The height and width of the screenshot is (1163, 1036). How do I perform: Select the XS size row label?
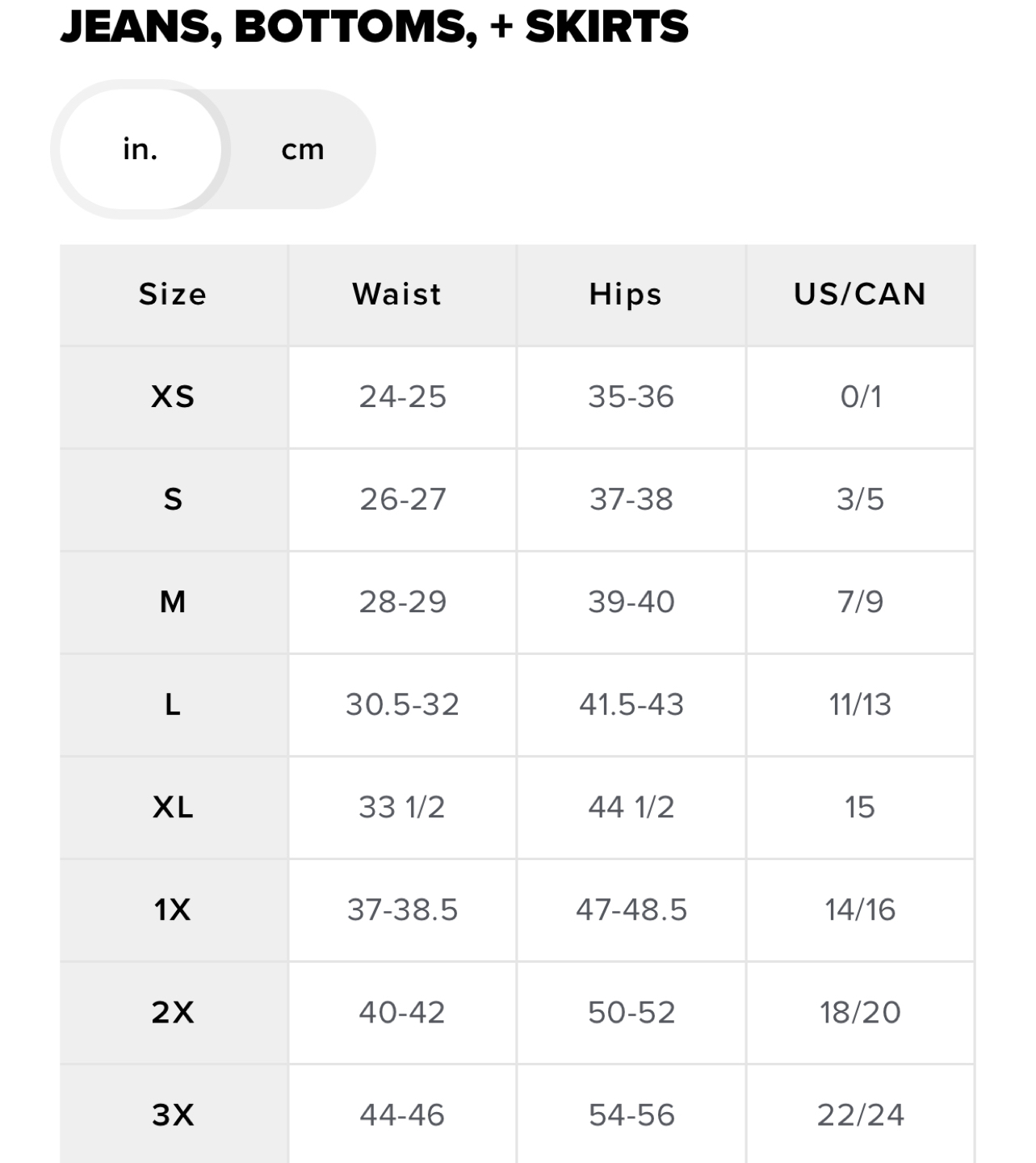(x=173, y=397)
